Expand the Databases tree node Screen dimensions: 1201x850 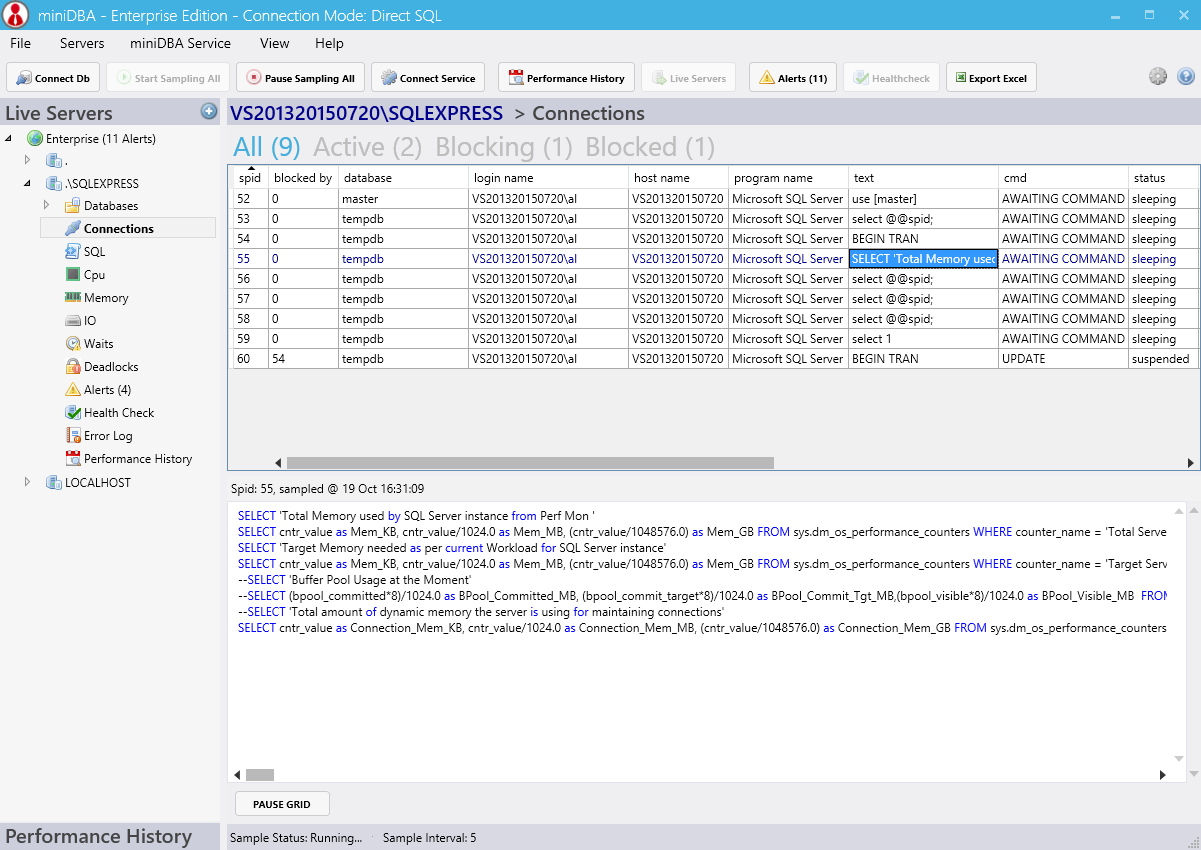click(46, 206)
